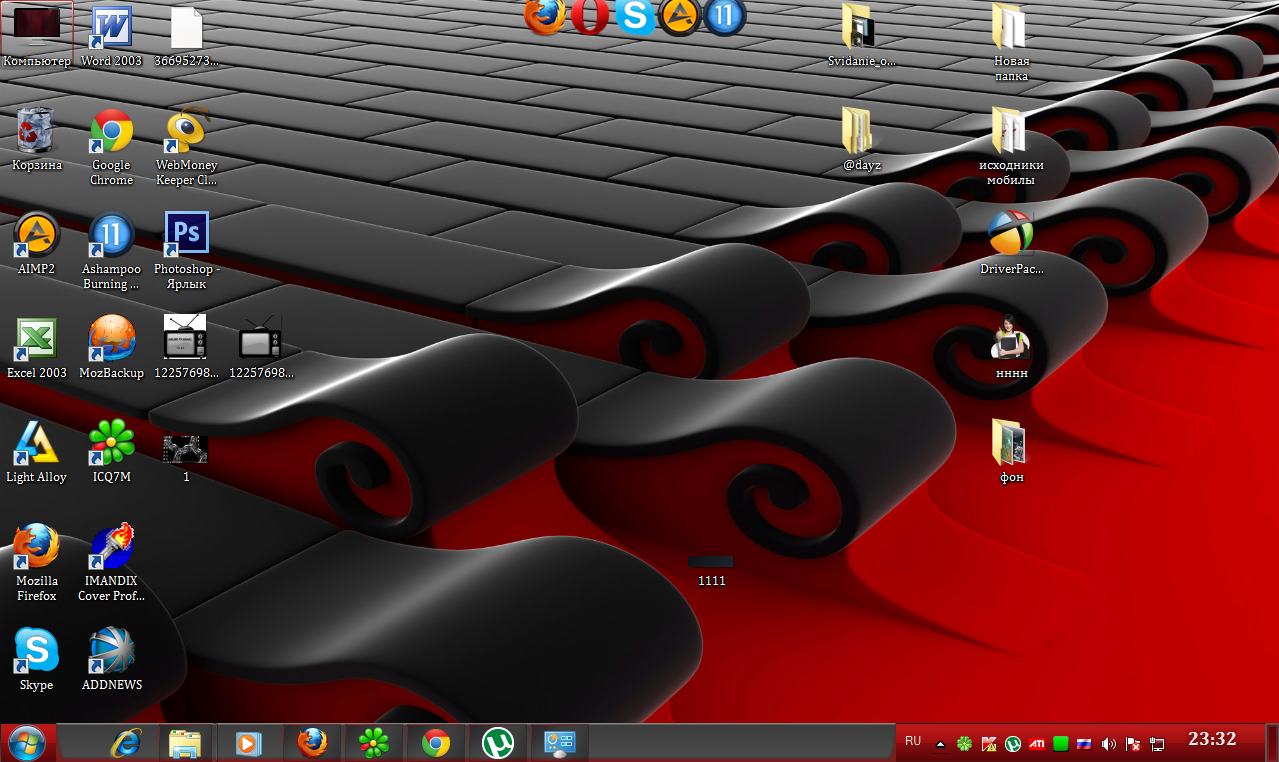The image size is (1279, 762).
Task: Click the AIMP icon in the top dock
Action: pos(679,17)
